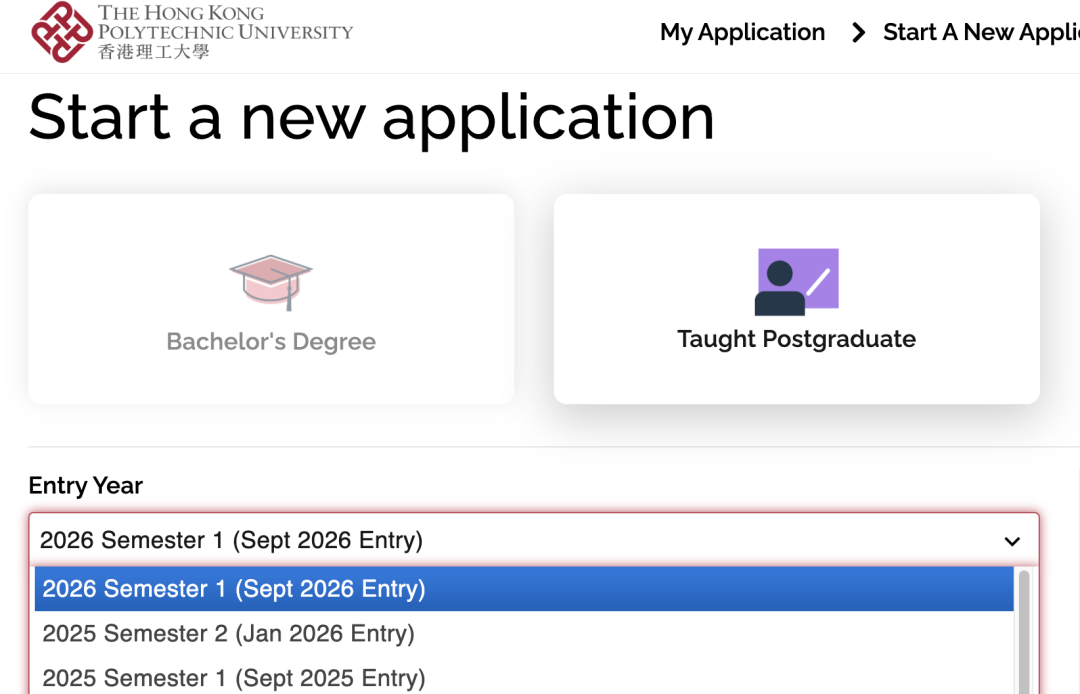Viewport: 1080px width, 694px height.
Task: Click the Chinese university name text
Action: pyautogui.click(x=154, y=52)
